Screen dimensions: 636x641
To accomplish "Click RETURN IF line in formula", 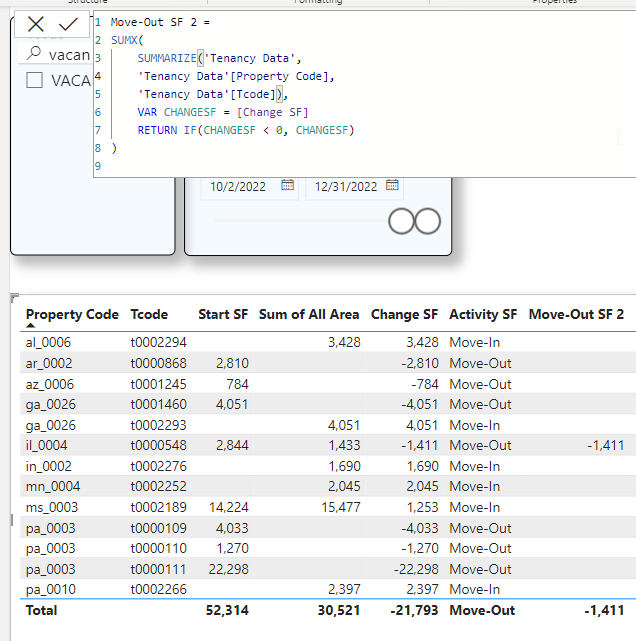I will (x=246, y=130).
